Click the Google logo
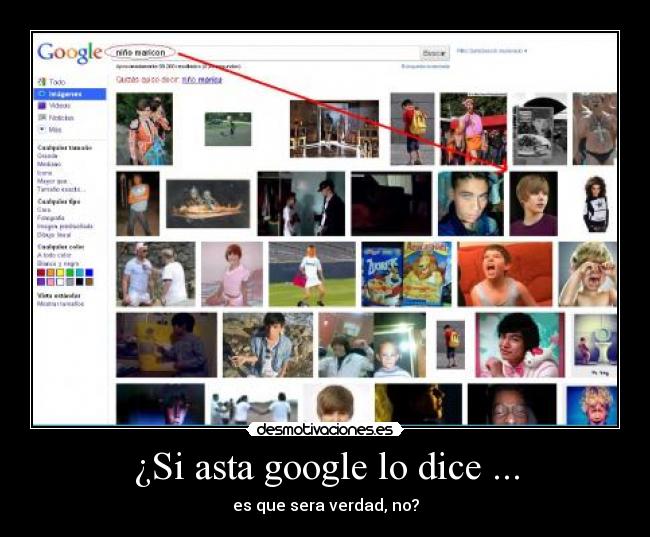 click(x=69, y=53)
